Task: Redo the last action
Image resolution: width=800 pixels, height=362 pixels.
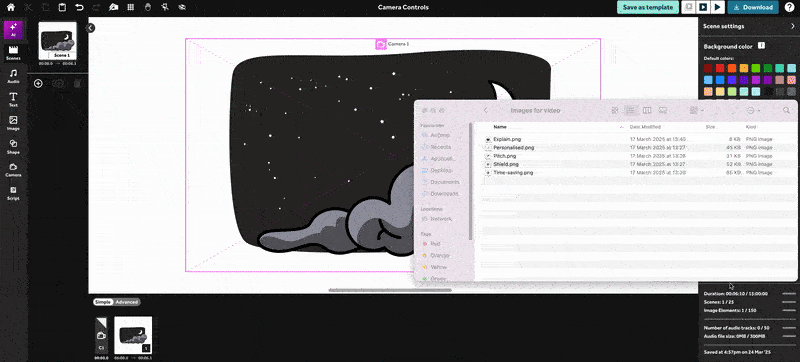Action: point(96,7)
